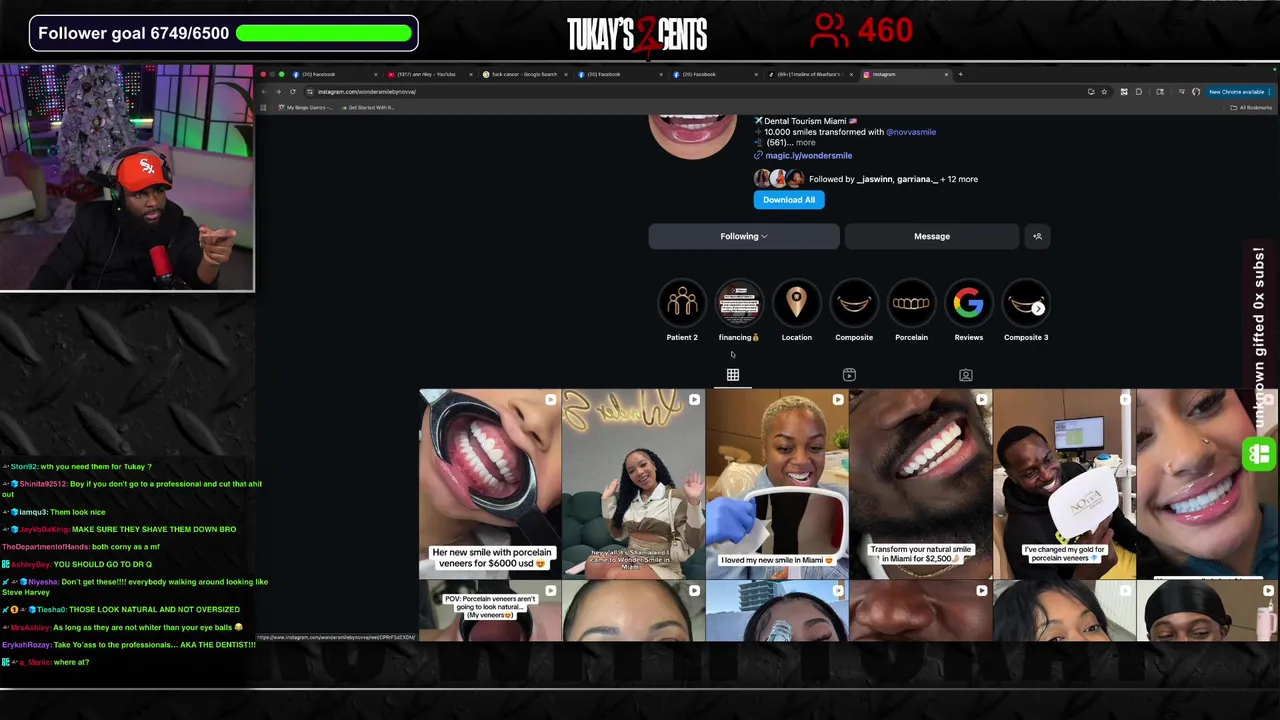Click chat message from MrsAshley
The image size is (1280, 720).
pos(123,627)
